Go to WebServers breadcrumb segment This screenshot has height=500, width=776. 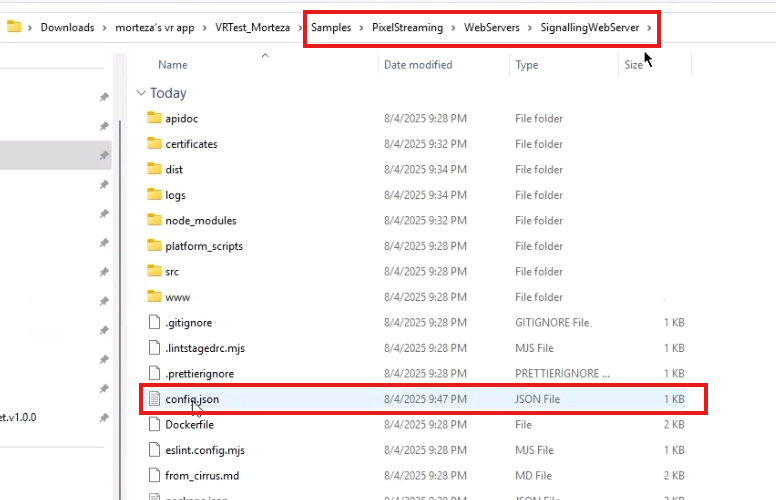tap(491, 28)
